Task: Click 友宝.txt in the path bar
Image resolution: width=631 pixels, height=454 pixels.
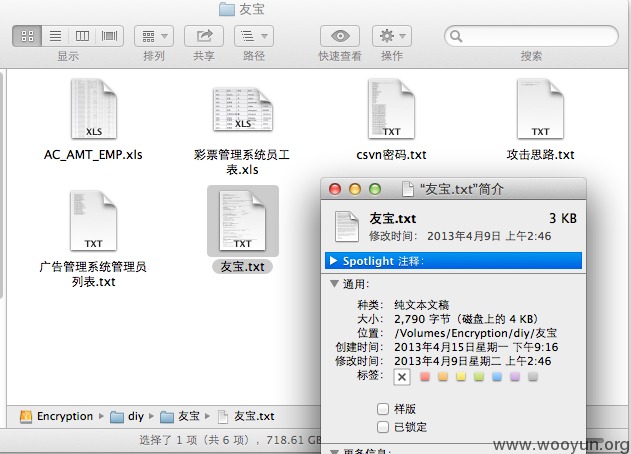Action: pyautogui.click(x=246, y=416)
